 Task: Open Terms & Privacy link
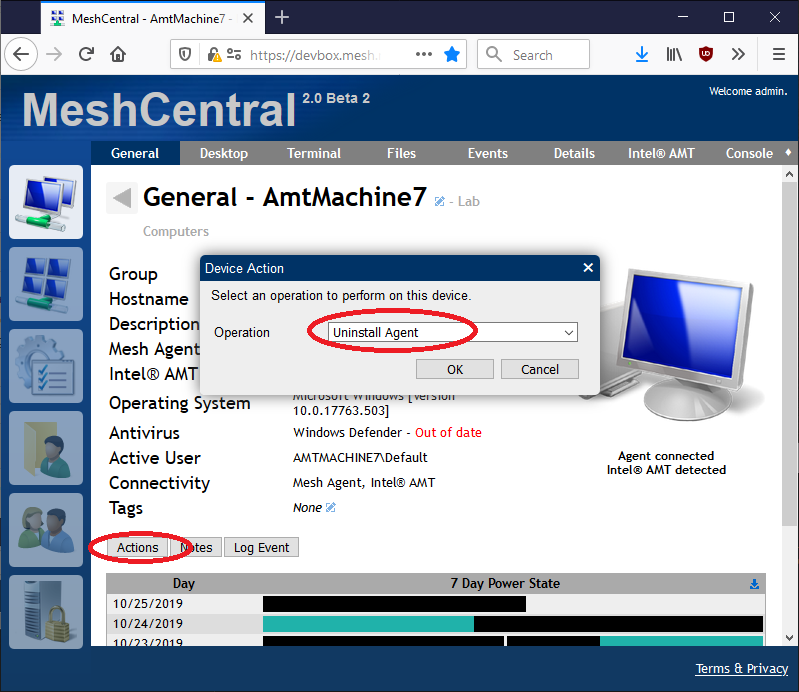[x=742, y=669]
